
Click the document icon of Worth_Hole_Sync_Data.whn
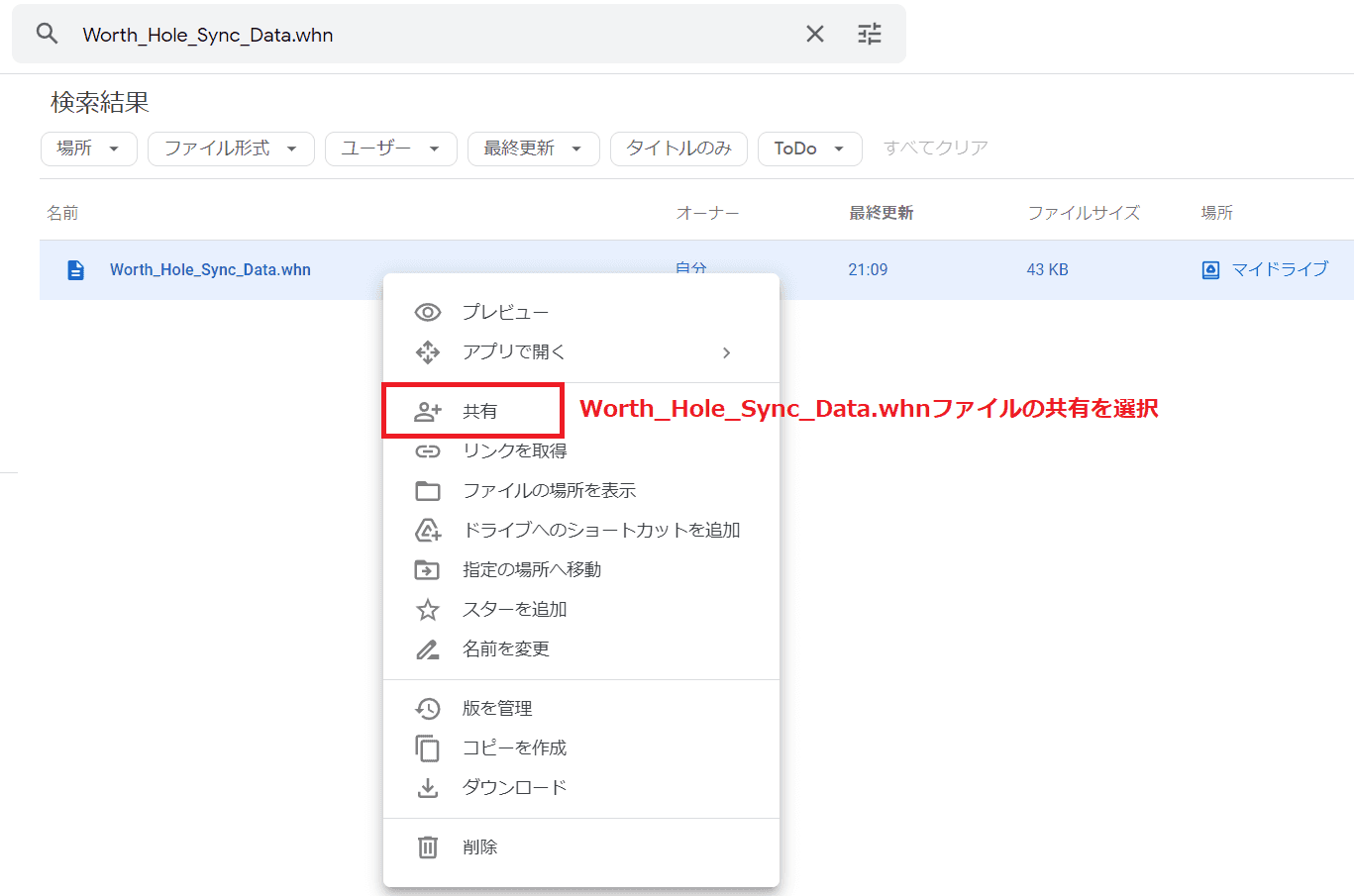click(x=75, y=269)
